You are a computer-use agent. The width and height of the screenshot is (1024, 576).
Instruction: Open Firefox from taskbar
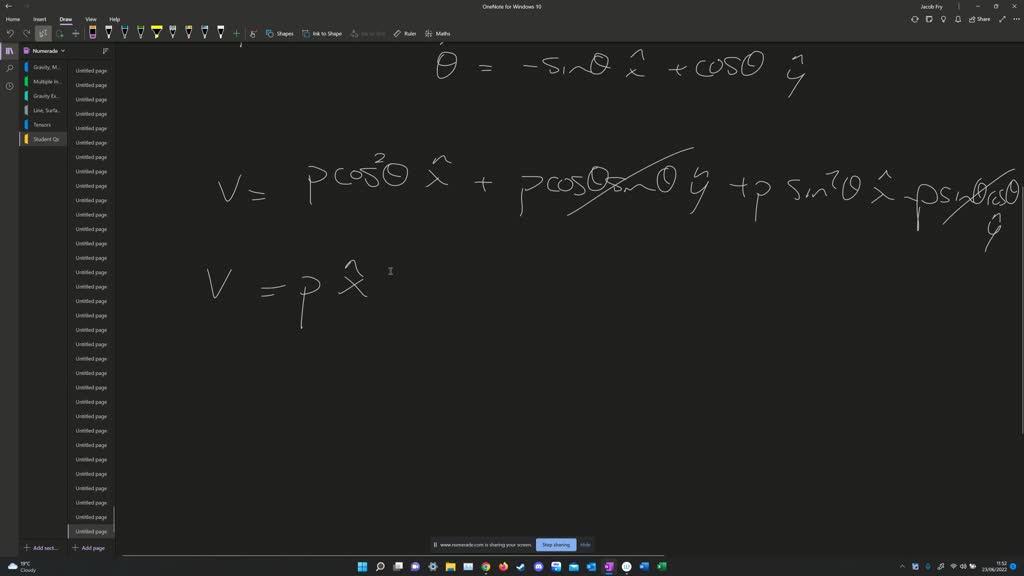(x=504, y=566)
